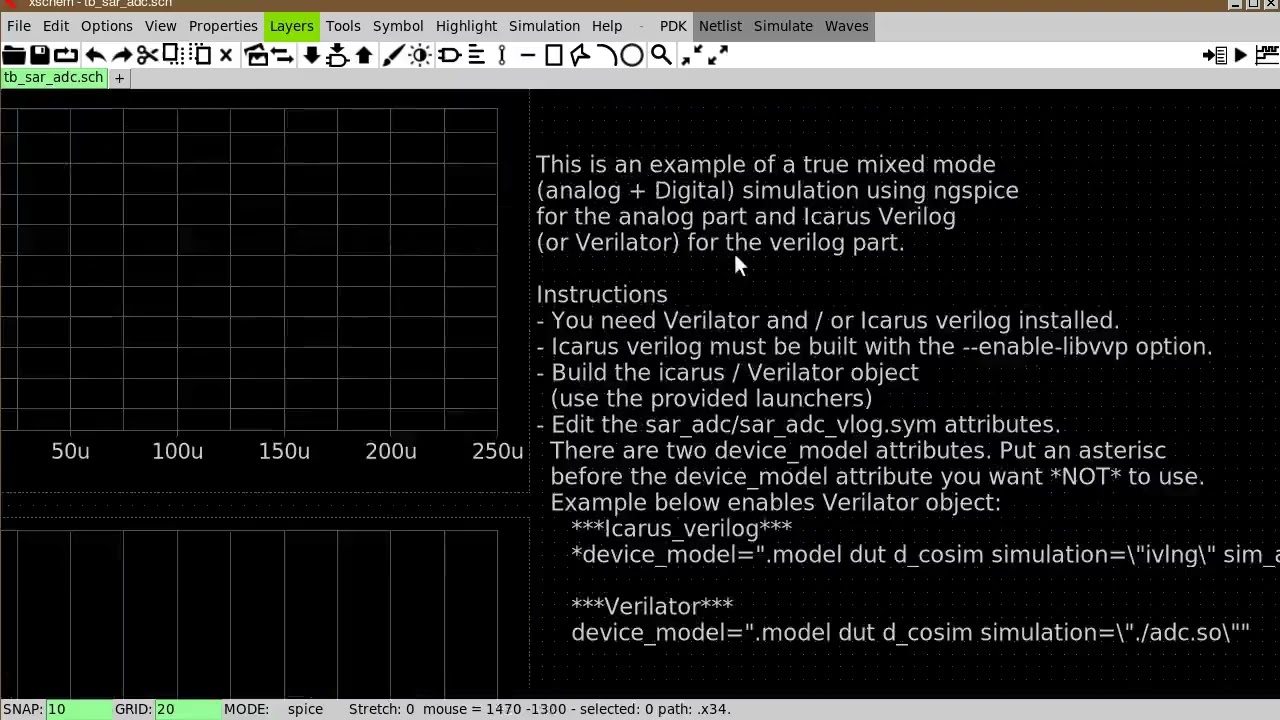Open the waveform viewer icon
1280x720 pixels.
pos(1267,55)
